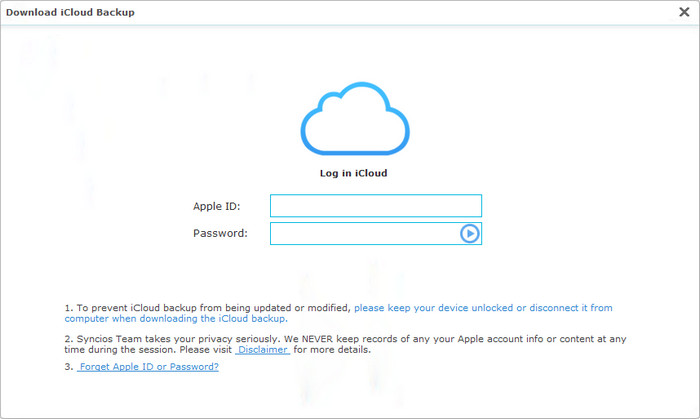This screenshot has width=700, height=419.
Task: Click the 'Log in iCloud' heading
Action: click(354, 173)
